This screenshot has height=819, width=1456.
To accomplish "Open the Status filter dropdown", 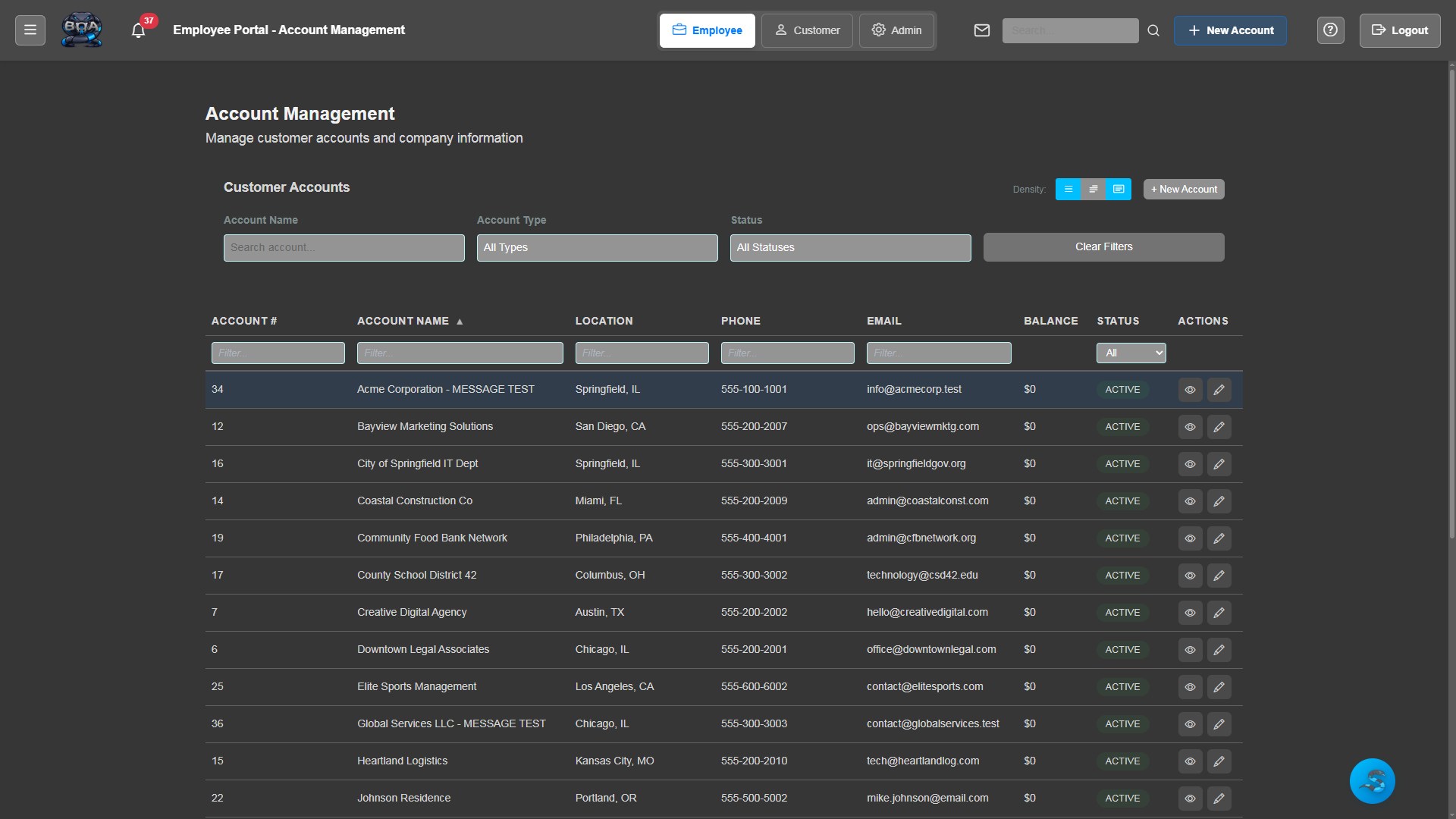I will click(x=850, y=247).
